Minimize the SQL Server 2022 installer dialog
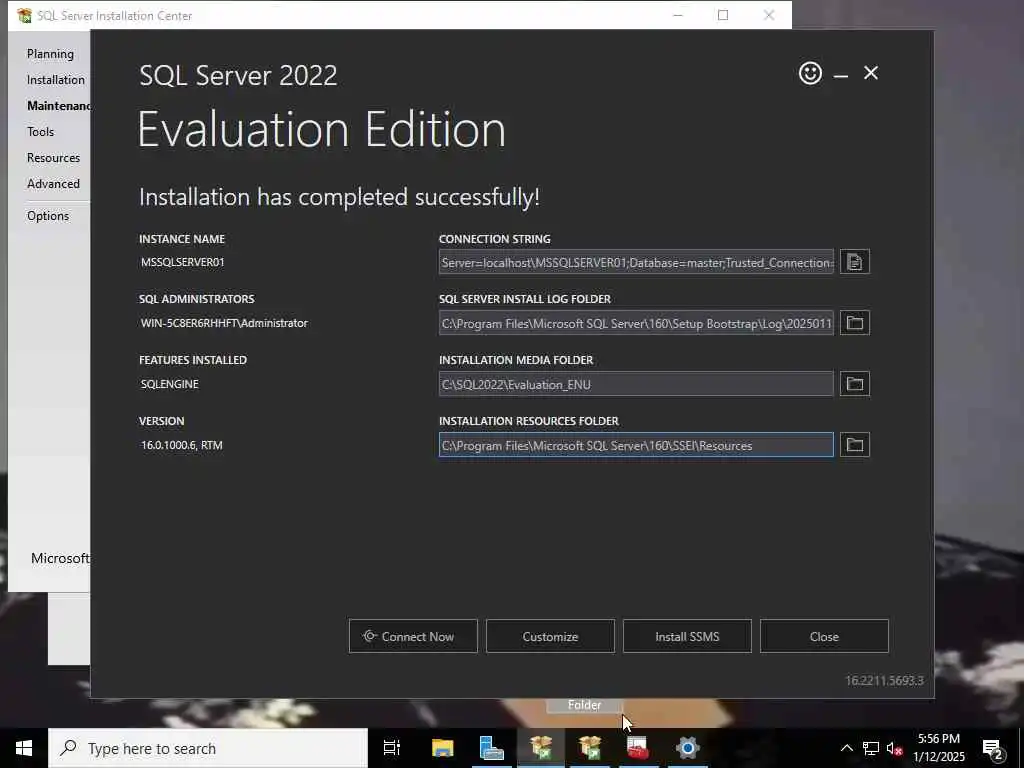 (840, 76)
